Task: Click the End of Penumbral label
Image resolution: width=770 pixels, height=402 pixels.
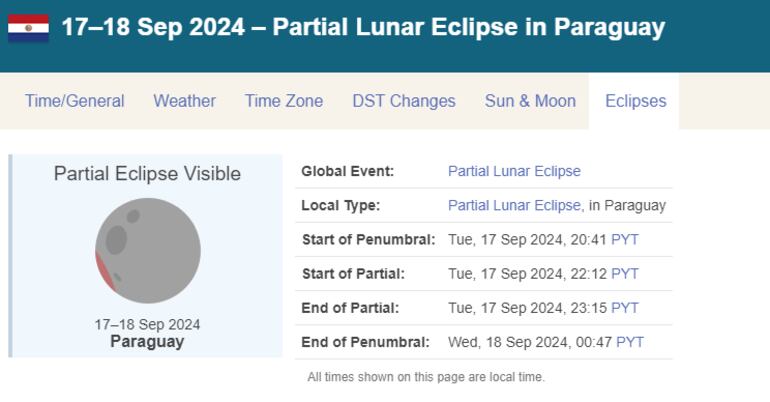Action: click(x=365, y=342)
